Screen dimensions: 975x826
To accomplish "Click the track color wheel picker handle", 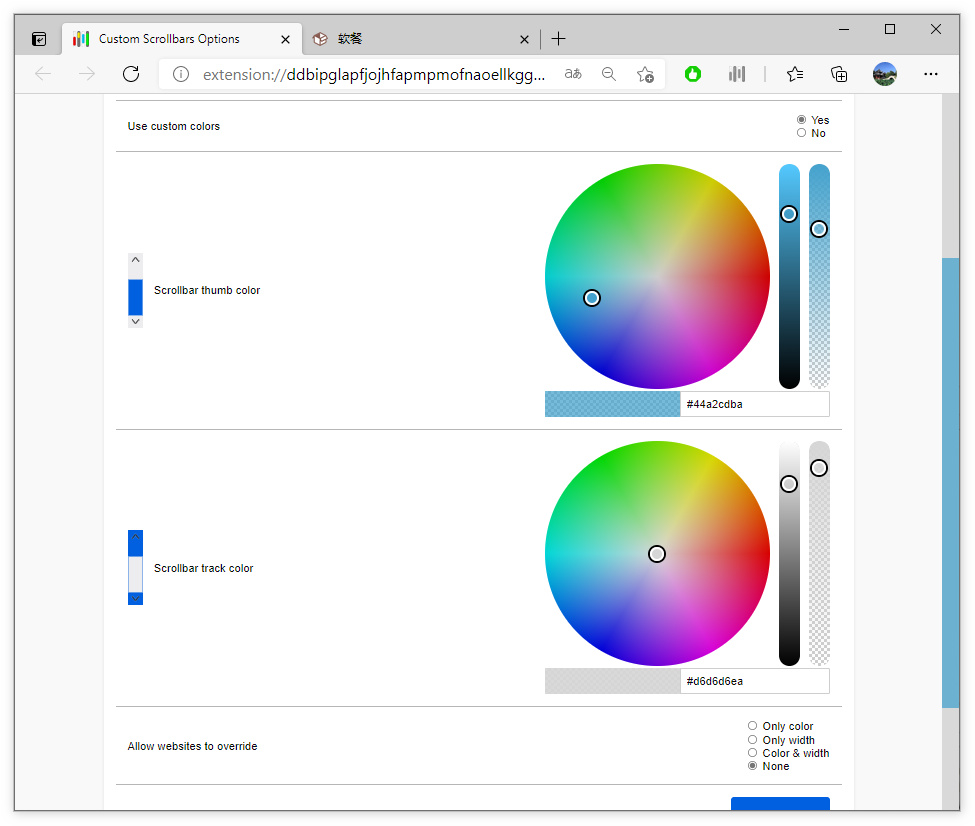I will 657,554.
